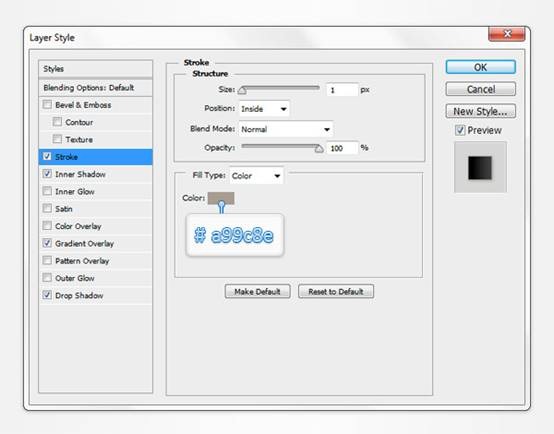Open the Position dropdown

(264, 109)
